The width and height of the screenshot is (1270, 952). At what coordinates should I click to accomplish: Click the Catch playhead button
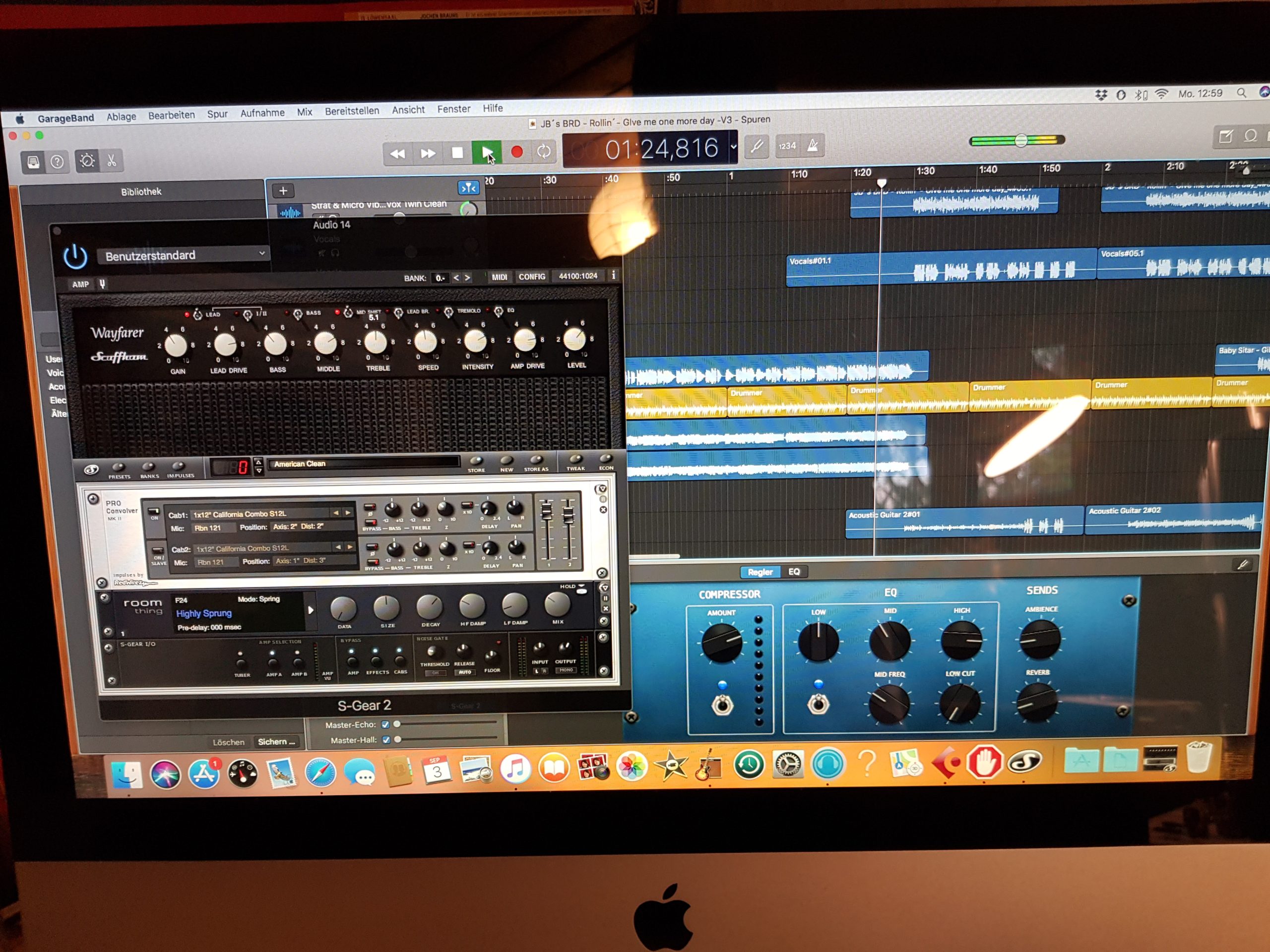click(468, 187)
